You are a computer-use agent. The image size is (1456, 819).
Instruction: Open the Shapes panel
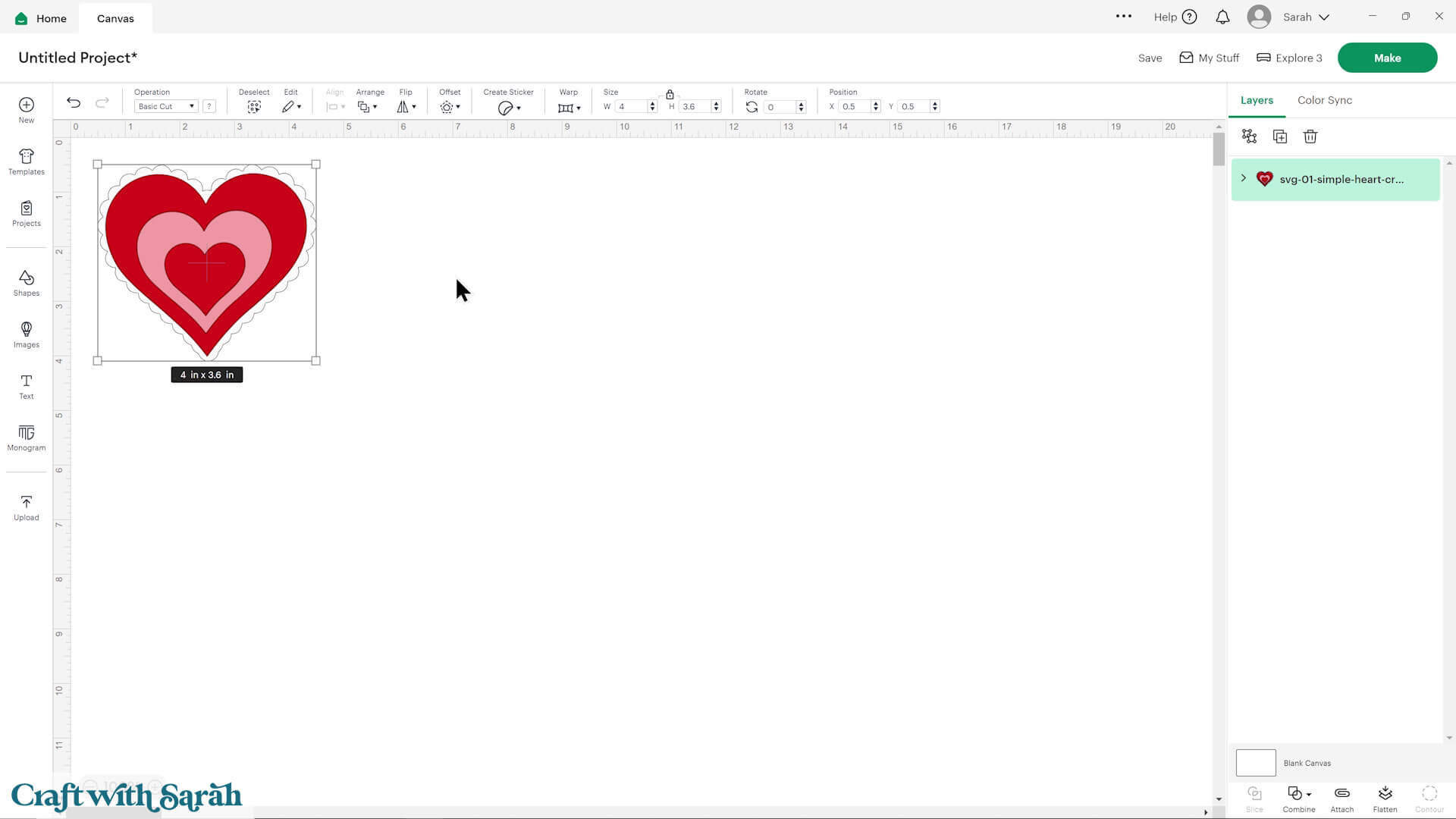[x=26, y=282]
